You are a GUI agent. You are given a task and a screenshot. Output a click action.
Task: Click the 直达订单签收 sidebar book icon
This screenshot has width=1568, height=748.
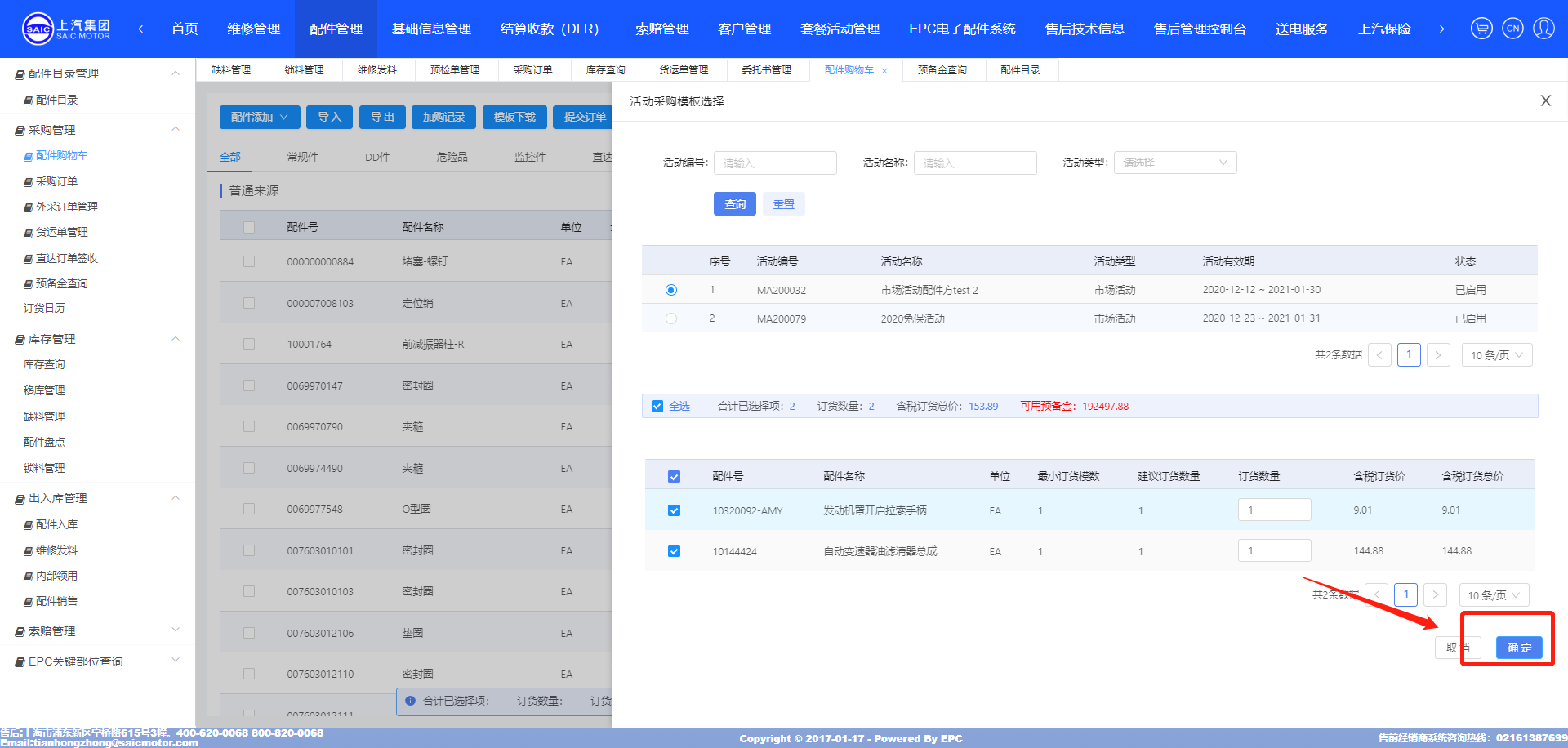[29, 259]
